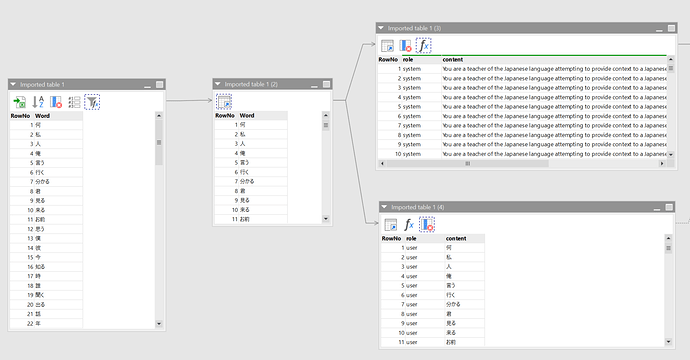Click the RowNo column header in Imported table 1 (4)

coord(393,239)
